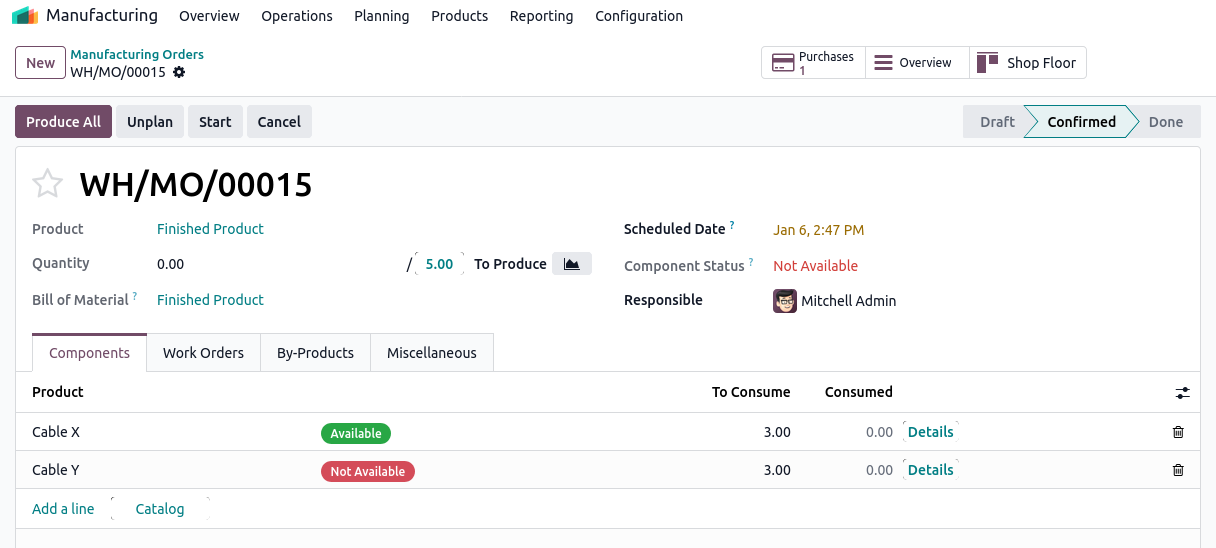The height and width of the screenshot is (548, 1216).
Task: Expand the Reporting menu
Action: (541, 16)
